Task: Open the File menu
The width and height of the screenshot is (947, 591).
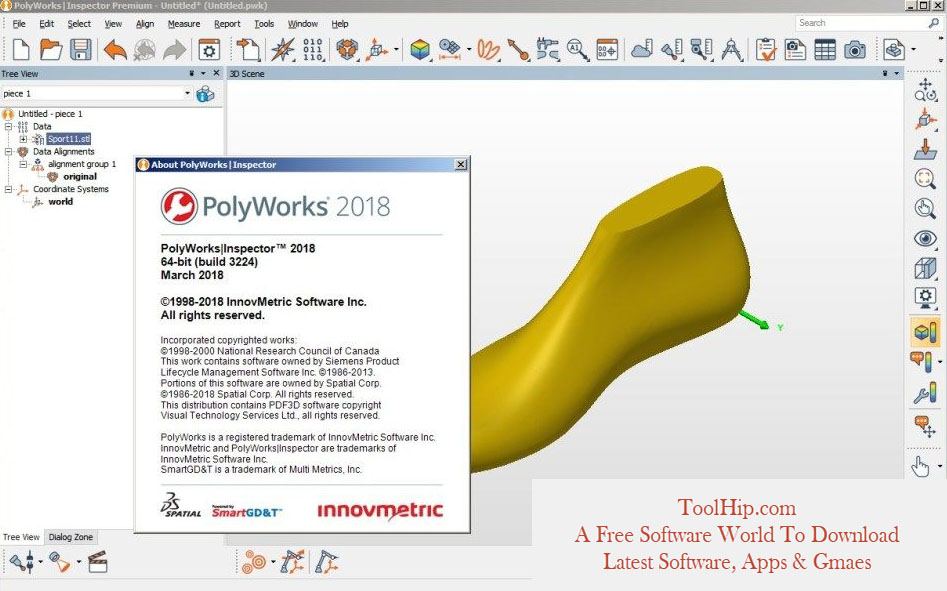Action: [19, 24]
